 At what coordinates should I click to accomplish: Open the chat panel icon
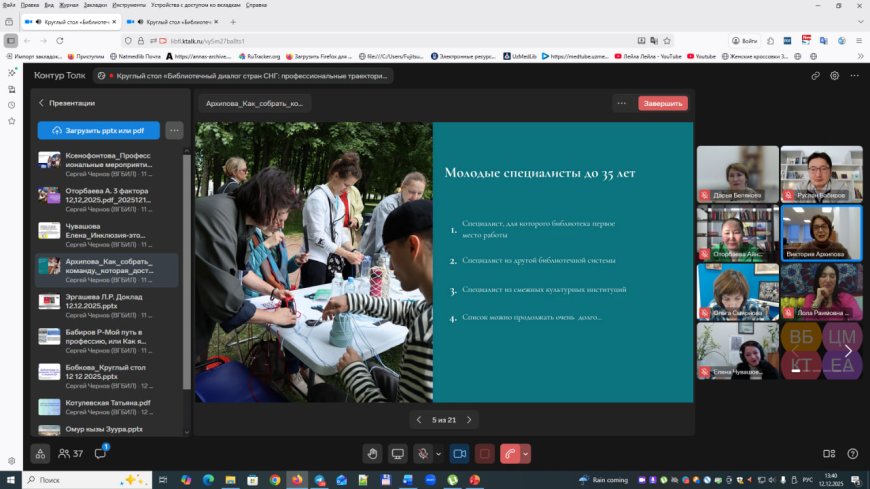click(101, 454)
